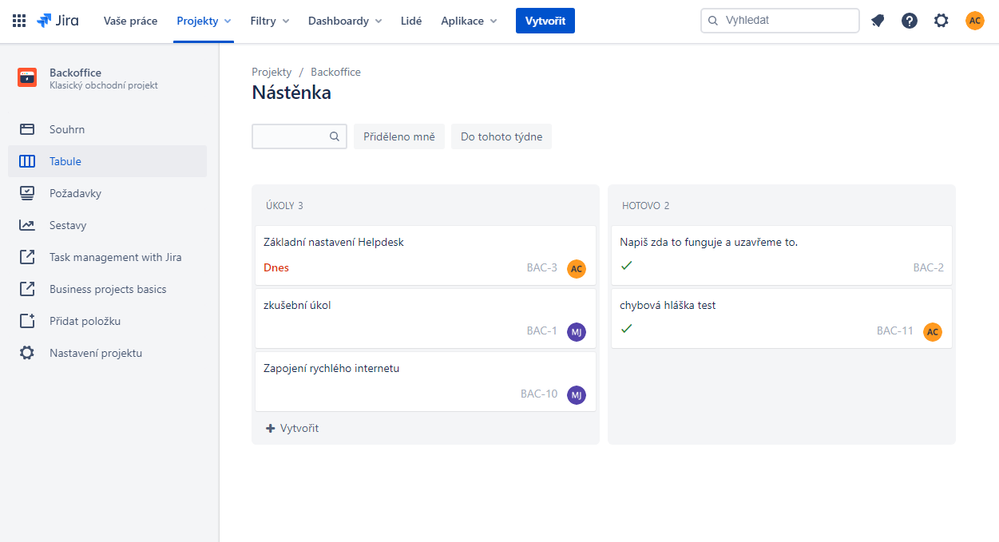Open the settings gear icon
The width and height of the screenshot is (999, 542).
(x=941, y=20)
